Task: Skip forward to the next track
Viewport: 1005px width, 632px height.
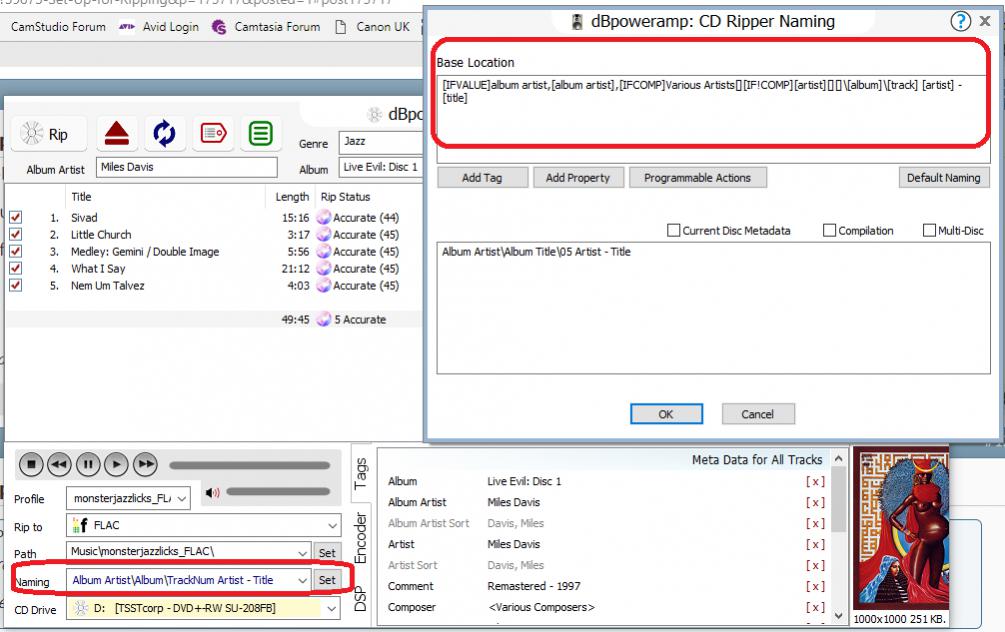Action: tap(145, 464)
